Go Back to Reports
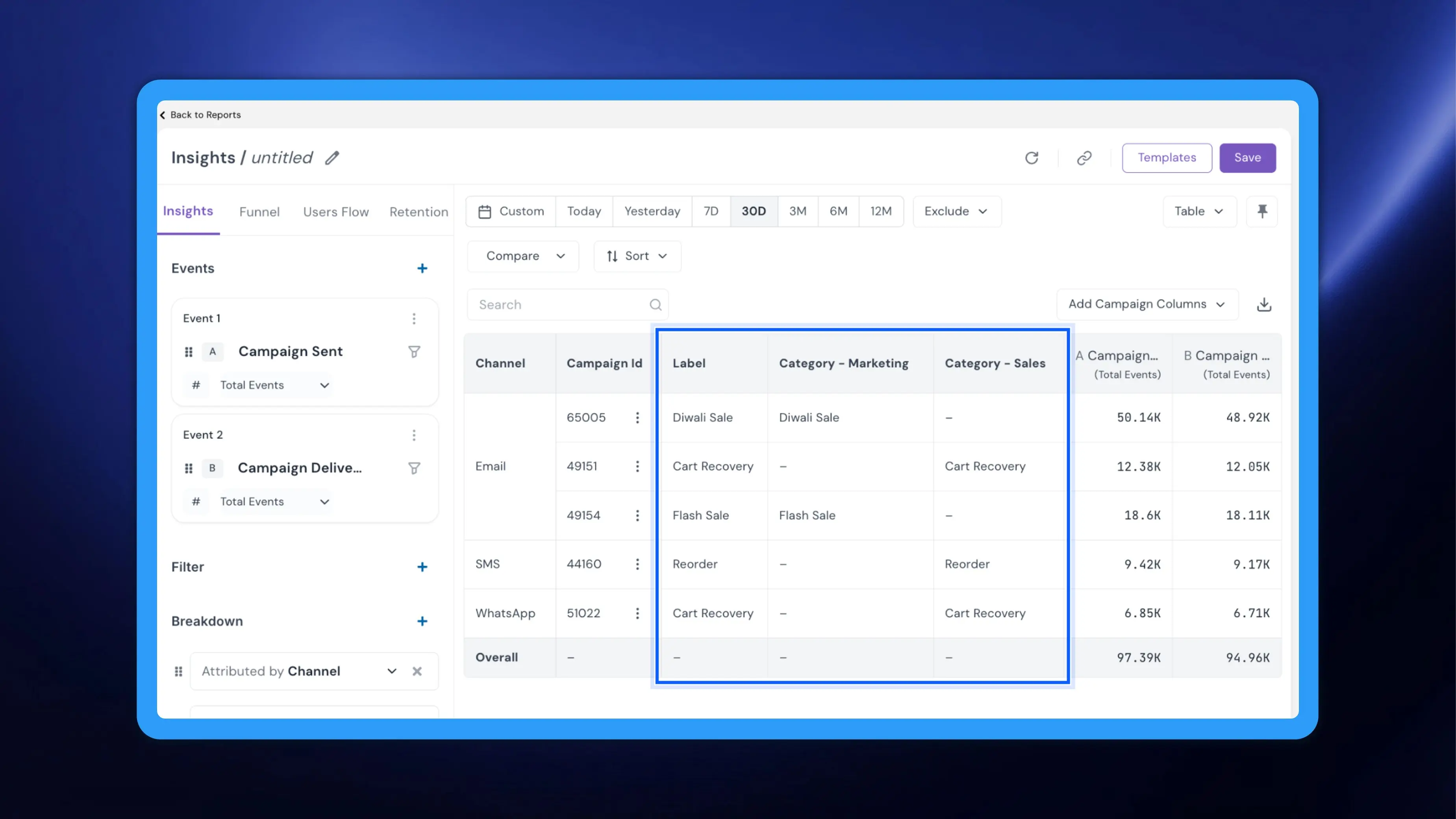This screenshot has height=819, width=1456. tap(201, 115)
